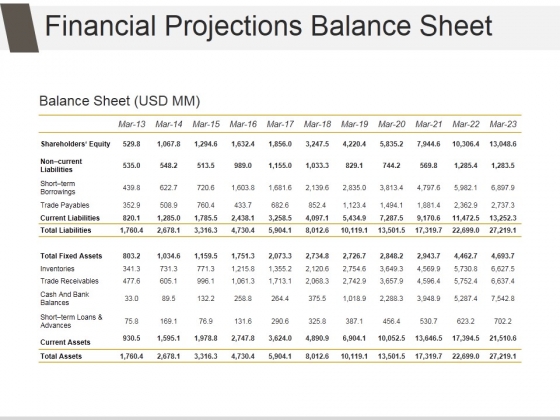Click Non-current Liabilities value 829.1
The image size is (560, 420).
pos(354,165)
